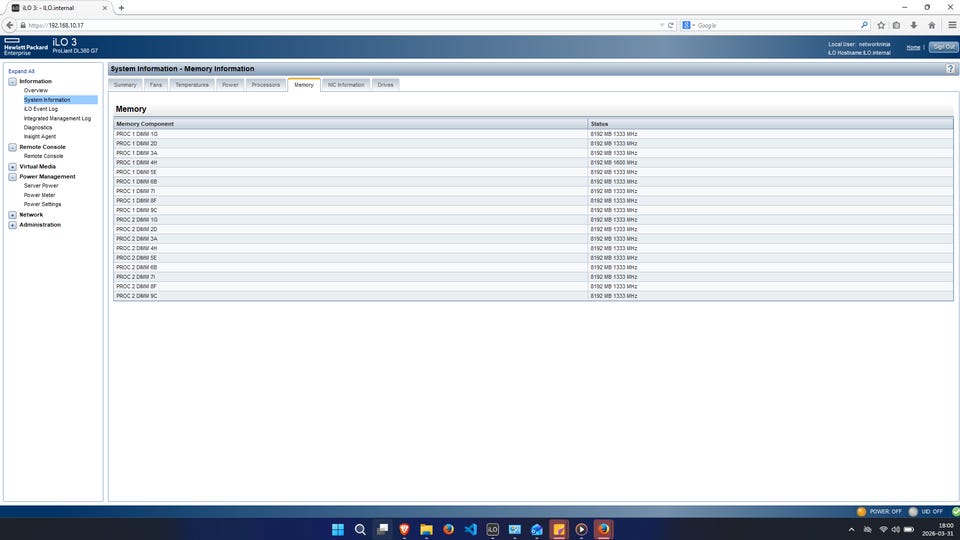Click the search magnifier in the Google box
Image resolution: width=960 pixels, height=540 pixels.
point(864,25)
